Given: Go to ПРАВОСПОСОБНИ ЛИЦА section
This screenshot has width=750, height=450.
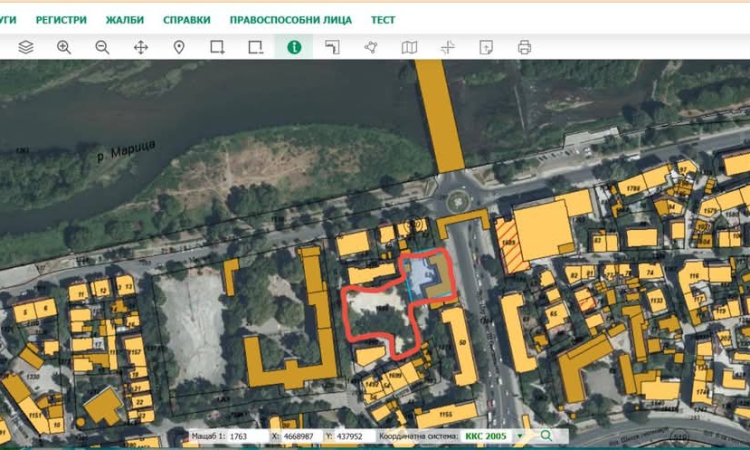Looking at the screenshot, I should [291, 20].
